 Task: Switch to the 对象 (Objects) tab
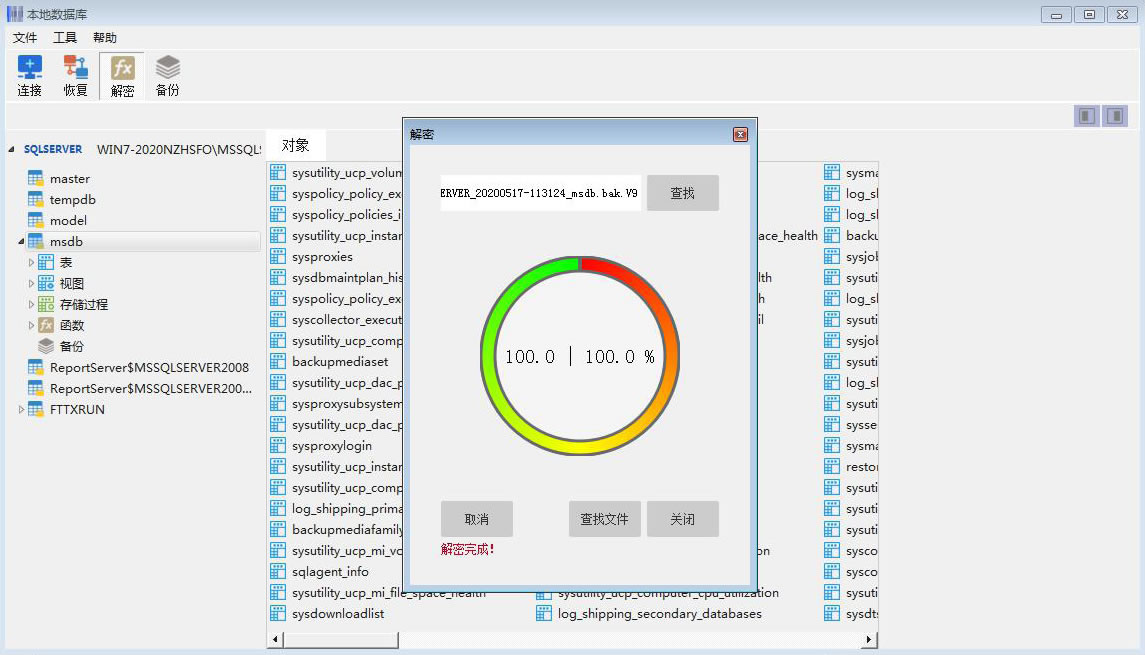click(295, 145)
